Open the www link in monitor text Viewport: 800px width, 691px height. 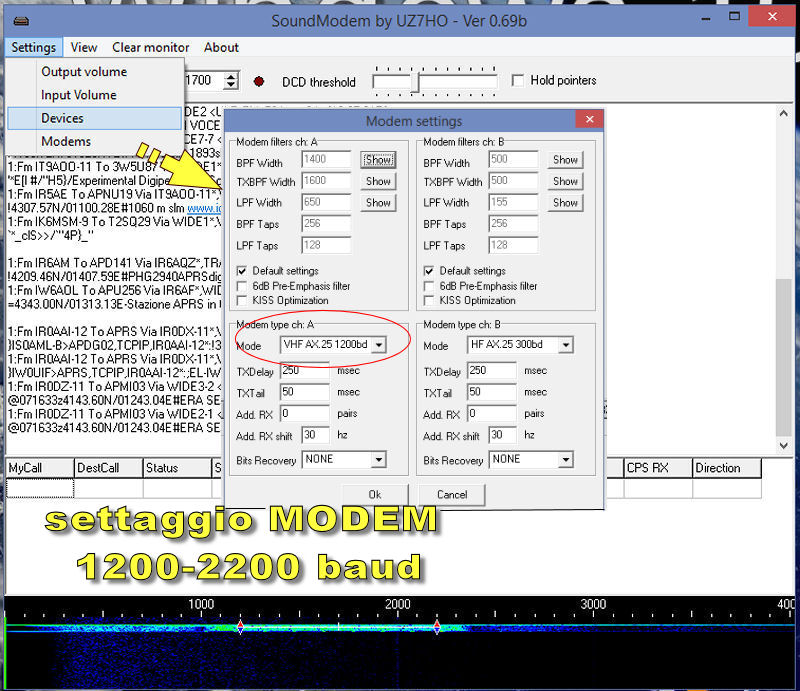pyautogui.click(x=205, y=208)
